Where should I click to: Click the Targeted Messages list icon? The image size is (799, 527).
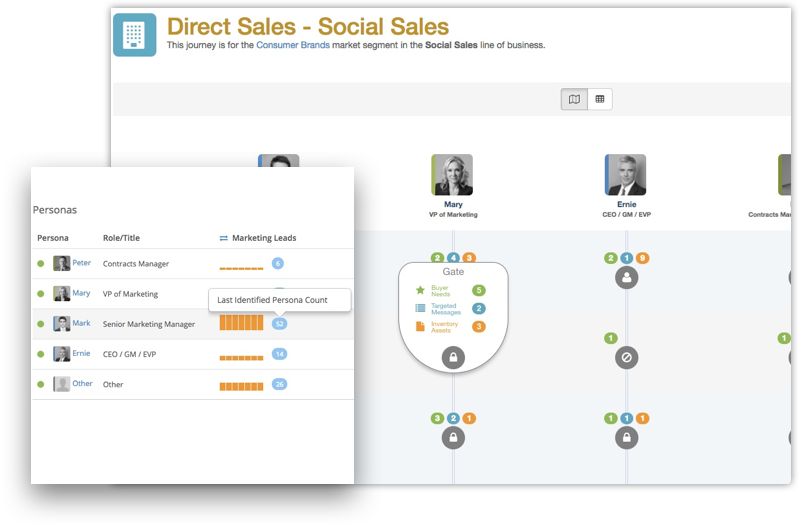[420, 308]
